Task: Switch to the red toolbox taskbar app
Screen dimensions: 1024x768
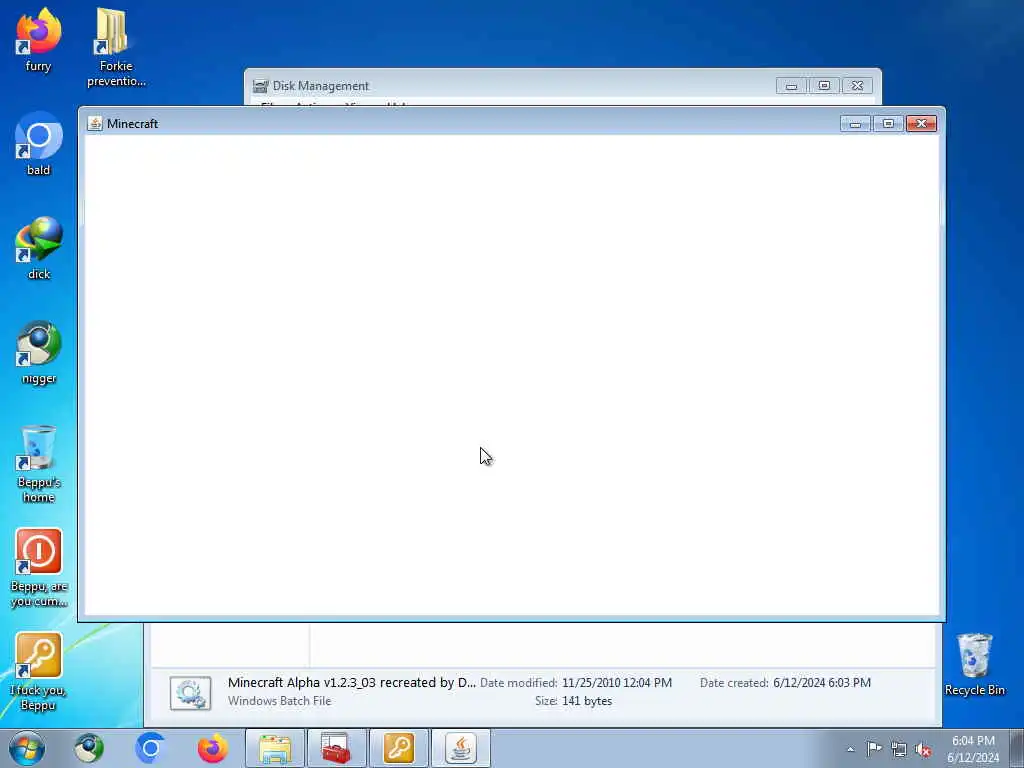Action: 336,748
